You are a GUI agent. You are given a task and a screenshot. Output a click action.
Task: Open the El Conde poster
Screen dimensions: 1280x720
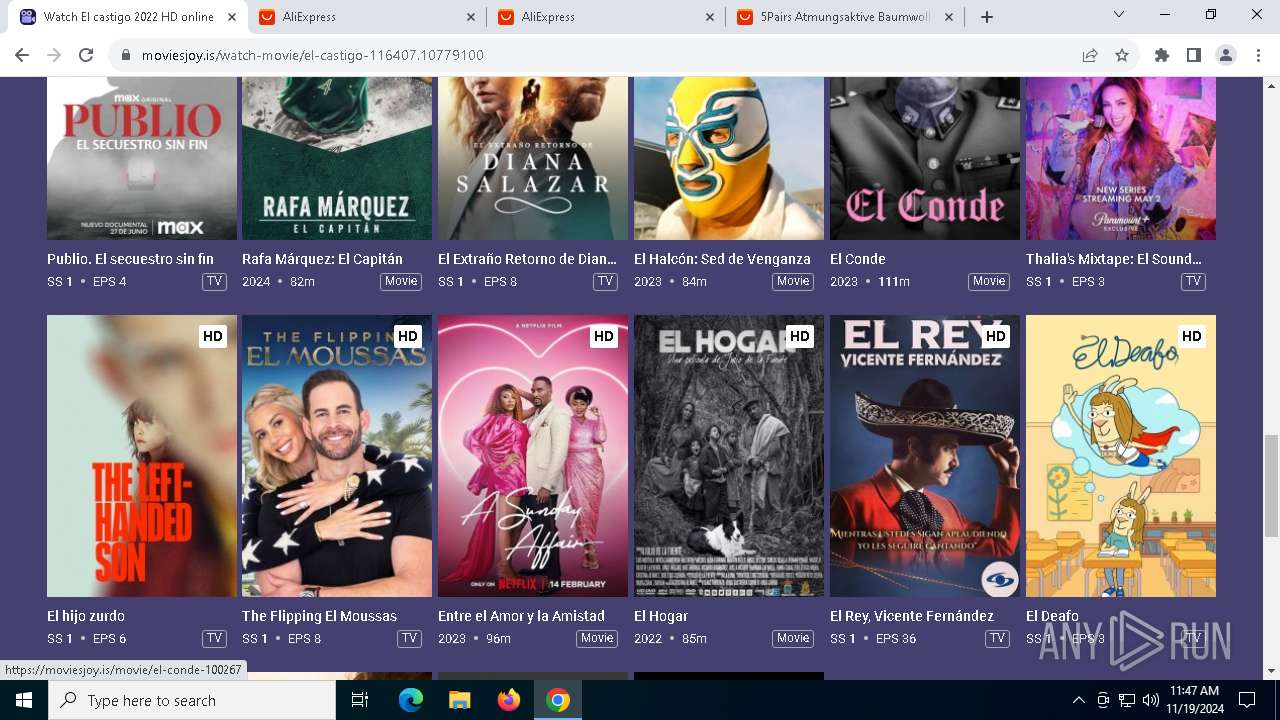coord(925,158)
